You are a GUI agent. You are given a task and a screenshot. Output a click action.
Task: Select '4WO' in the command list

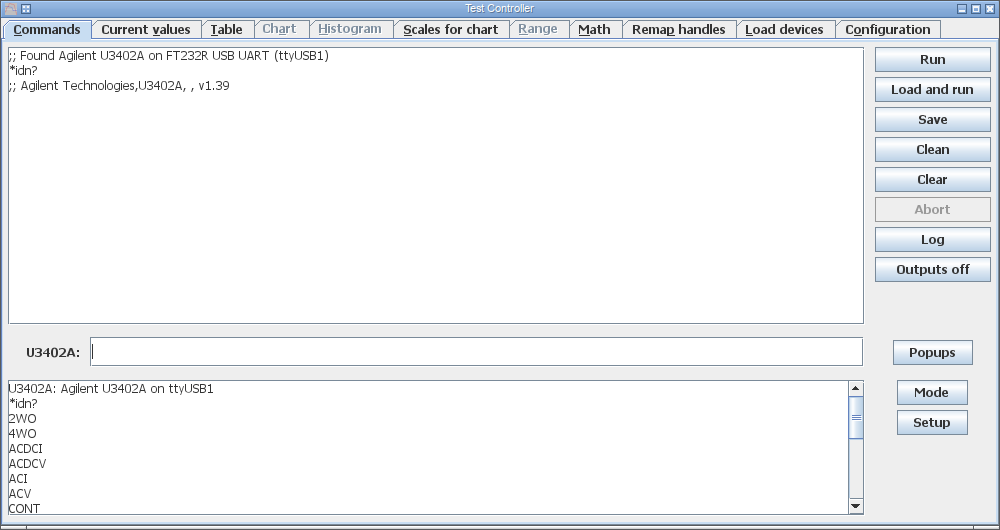click(x=22, y=434)
